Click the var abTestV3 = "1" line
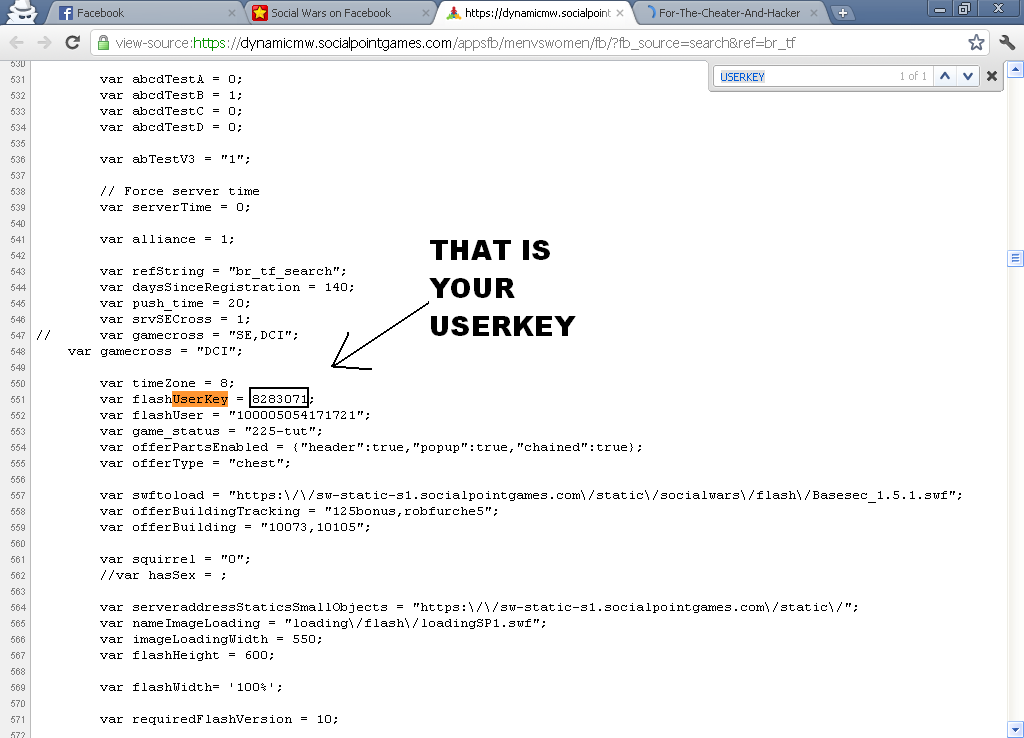 [175, 159]
